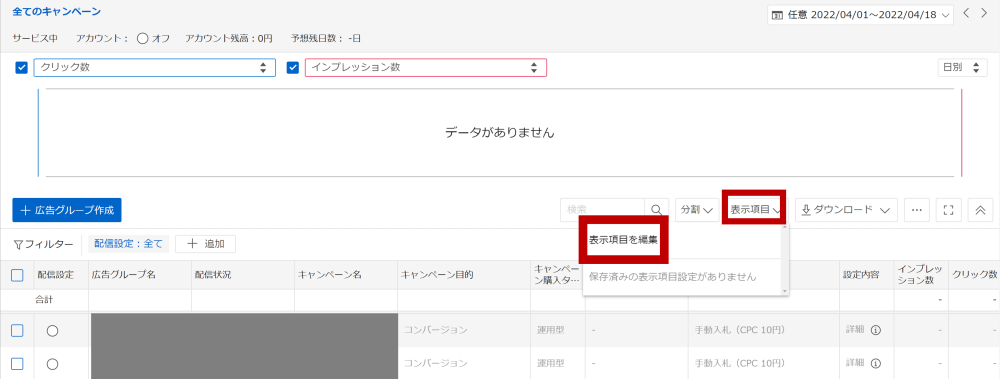Check the first ad group row checkbox
The height and width of the screenshot is (379, 1000).
(x=18, y=330)
